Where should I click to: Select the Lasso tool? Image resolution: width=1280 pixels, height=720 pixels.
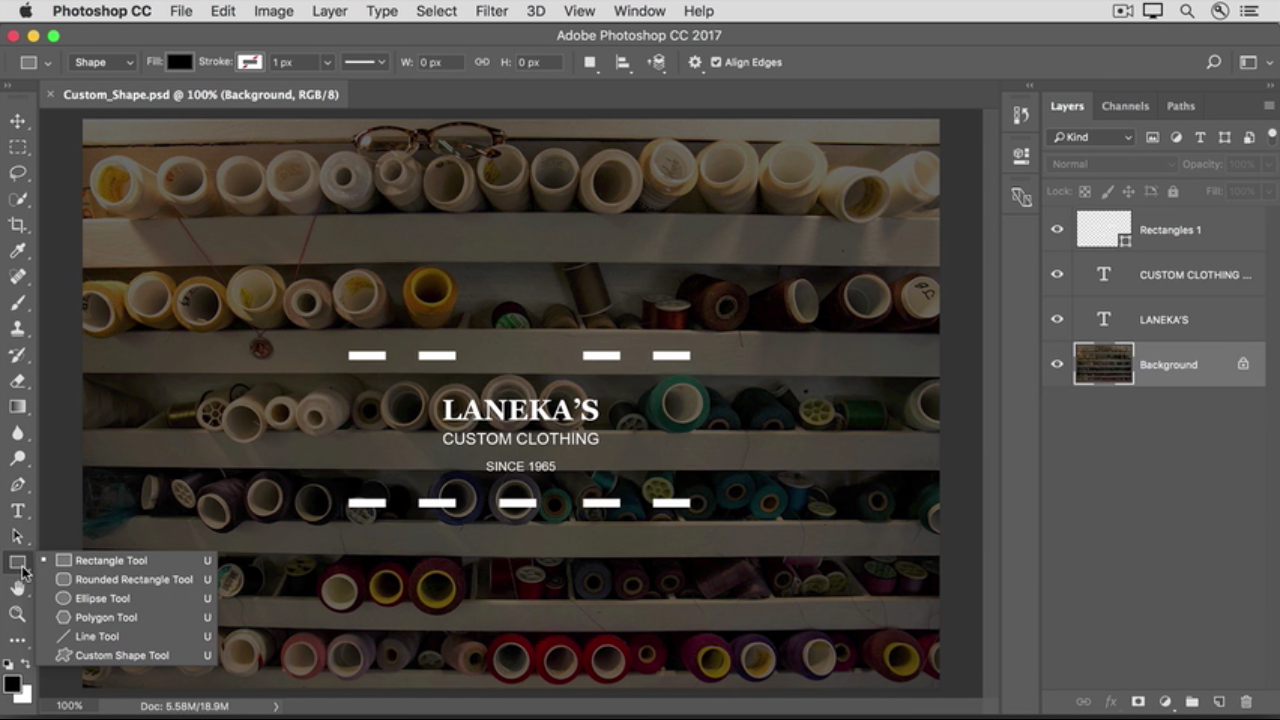point(18,173)
